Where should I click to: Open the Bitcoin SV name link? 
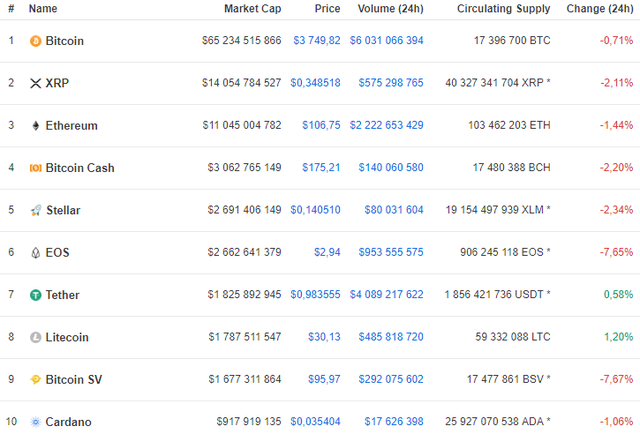click(74, 380)
